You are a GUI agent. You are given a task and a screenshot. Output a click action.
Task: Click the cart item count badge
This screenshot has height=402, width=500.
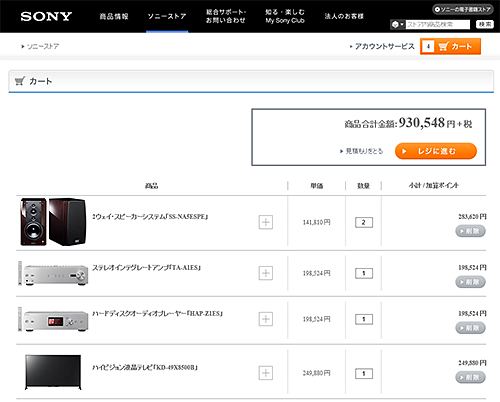[428, 46]
